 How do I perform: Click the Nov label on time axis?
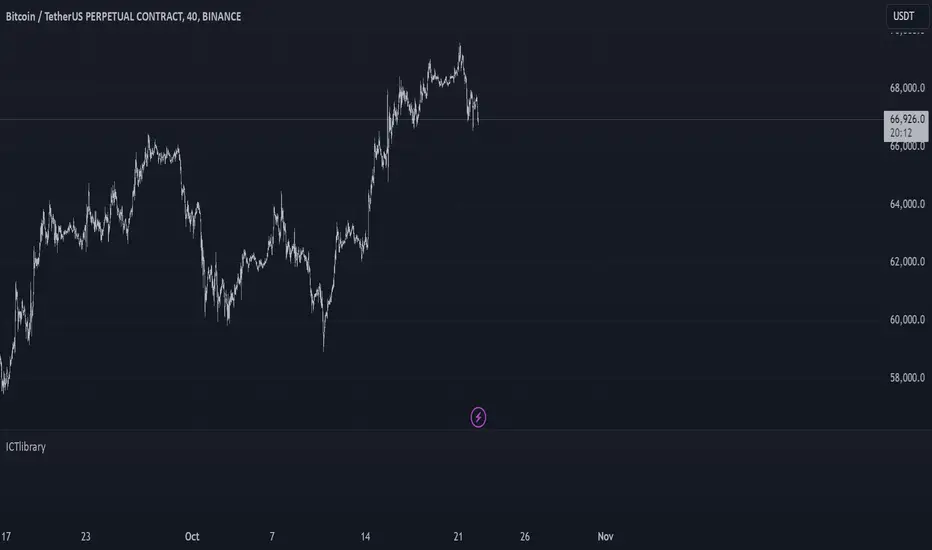[603, 537]
